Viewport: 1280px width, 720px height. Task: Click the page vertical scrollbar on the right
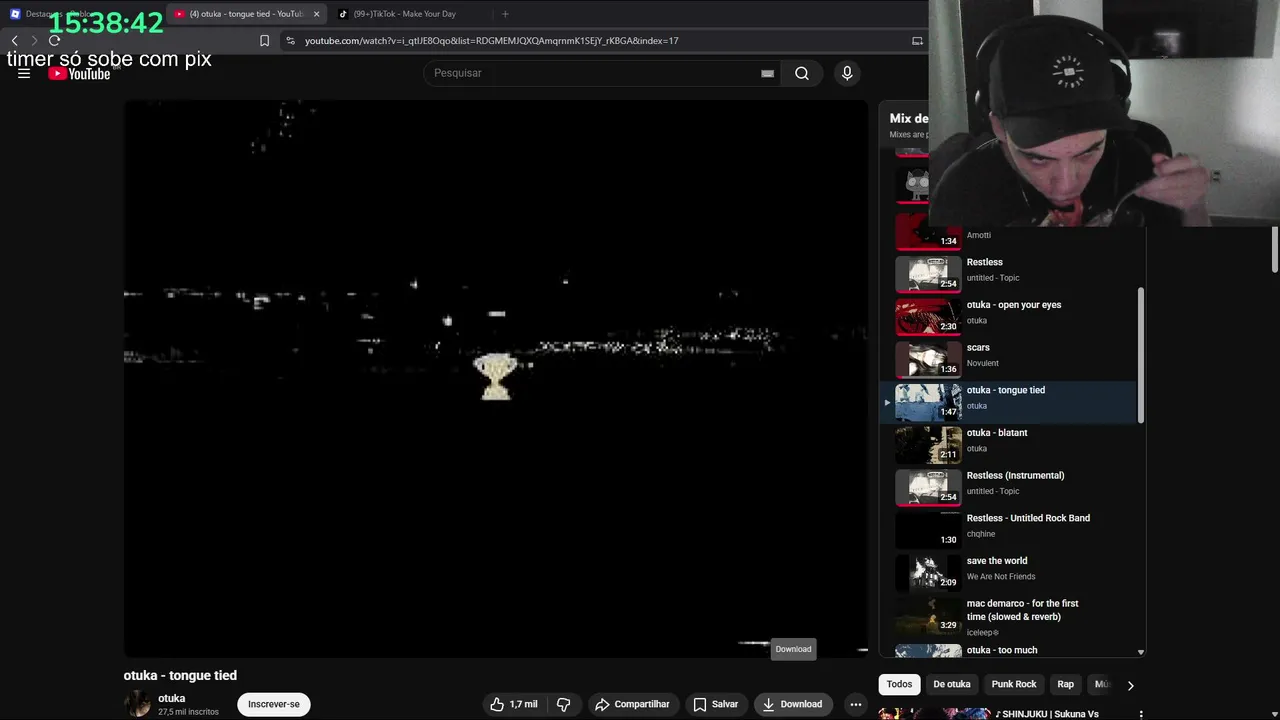[1275, 248]
